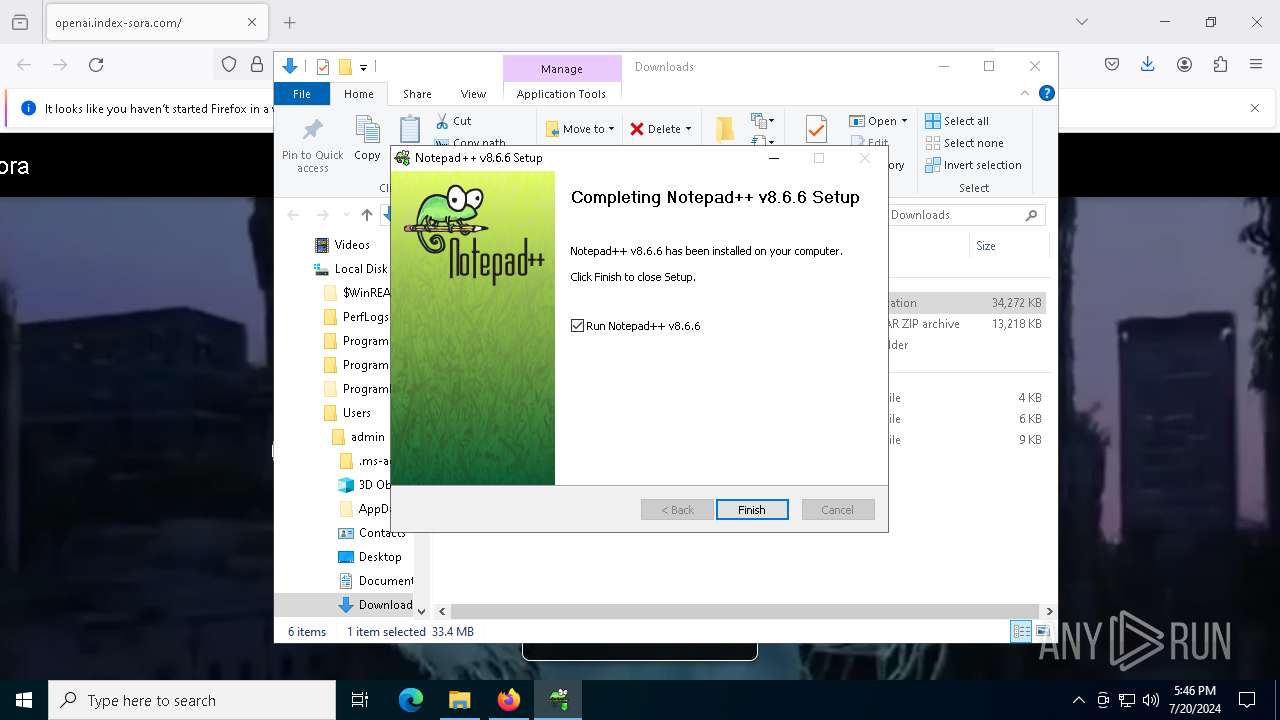This screenshot has height=720, width=1280.
Task: Open the Move to dropdown
Action: tap(580, 129)
